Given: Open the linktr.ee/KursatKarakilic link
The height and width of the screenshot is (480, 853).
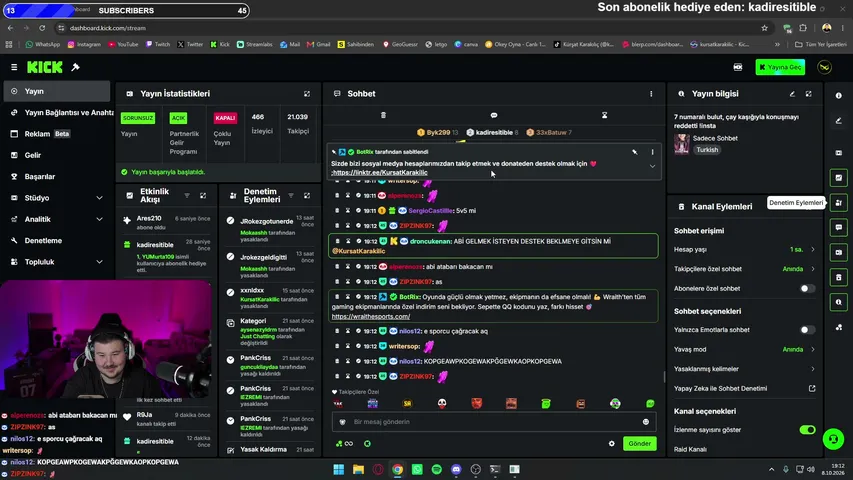Looking at the screenshot, I should pyautogui.click(x=380, y=173).
